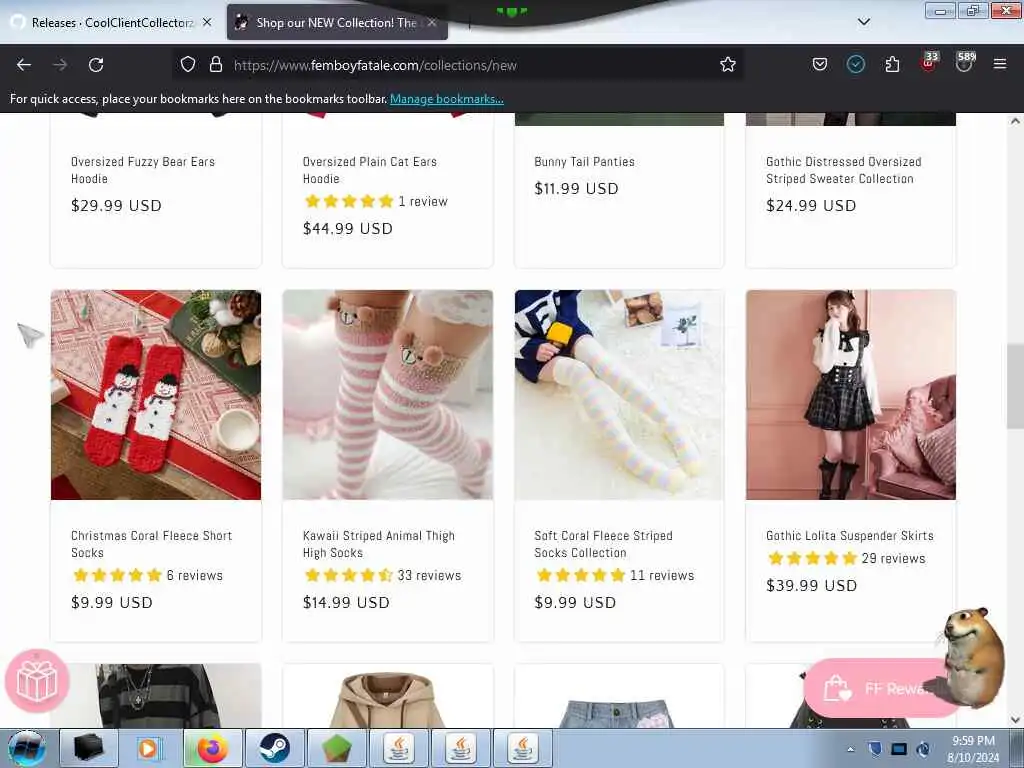Screen dimensions: 1024x768
Task: Open the Windows Start button
Action: pos(27,748)
